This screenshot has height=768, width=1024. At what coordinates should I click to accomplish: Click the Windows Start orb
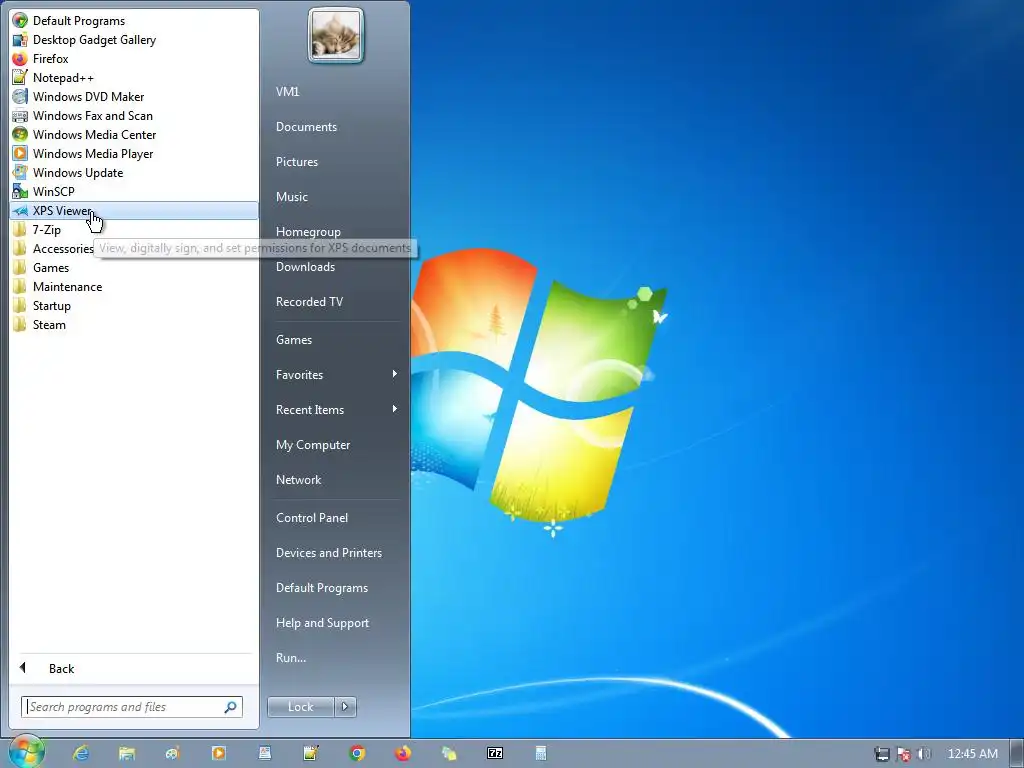(27, 753)
